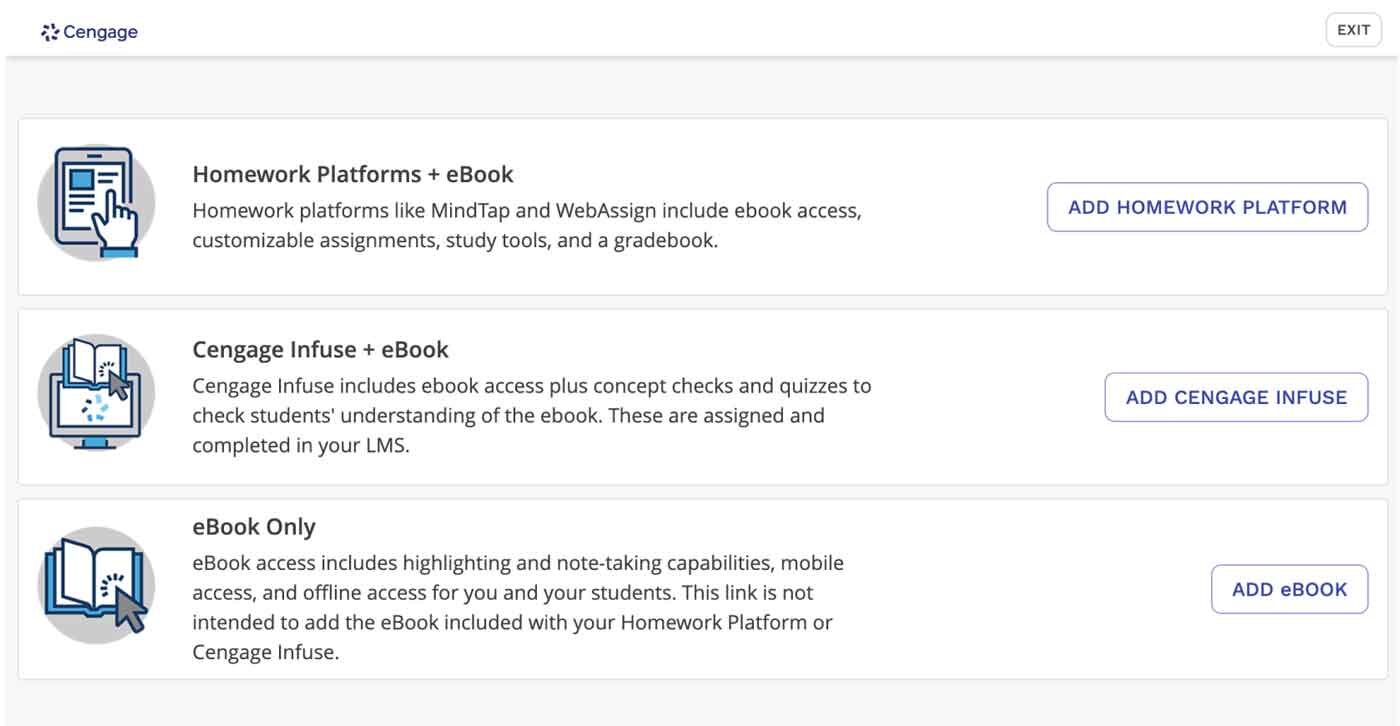Click the EXIT button in the header
Viewport: 1400px width, 726px height.
click(1353, 30)
